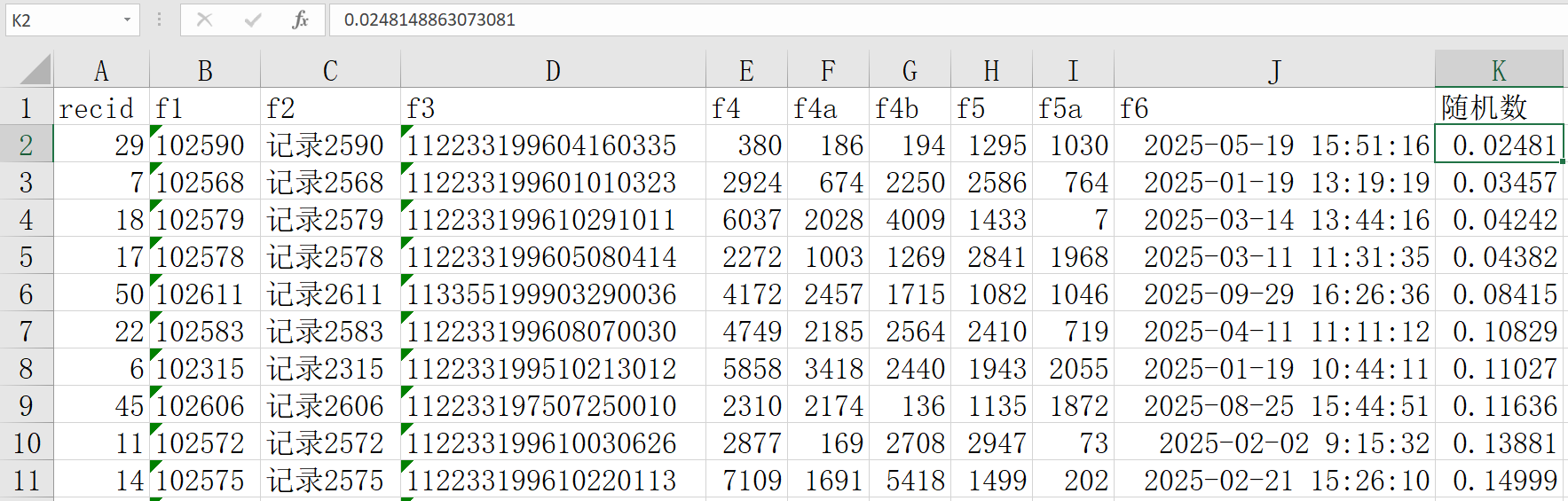The width and height of the screenshot is (1568, 501).
Task: Click the recid header cell
Action: click(101, 108)
